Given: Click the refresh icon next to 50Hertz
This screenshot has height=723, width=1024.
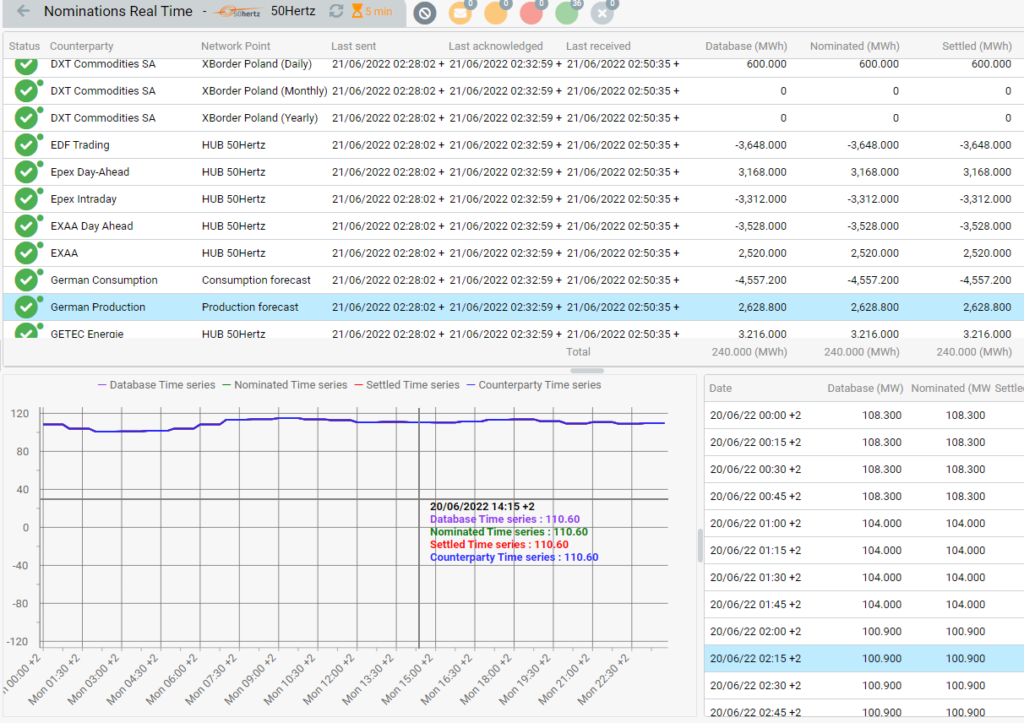Looking at the screenshot, I should [336, 12].
